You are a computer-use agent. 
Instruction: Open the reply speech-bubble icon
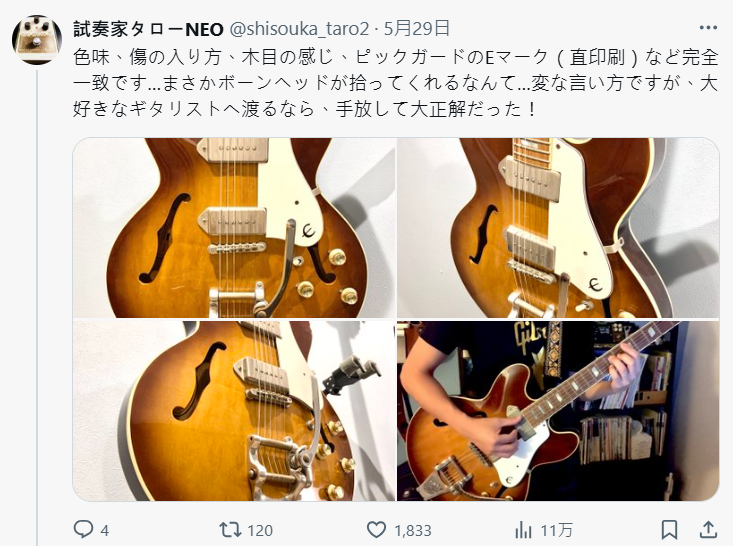coord(84,529)
